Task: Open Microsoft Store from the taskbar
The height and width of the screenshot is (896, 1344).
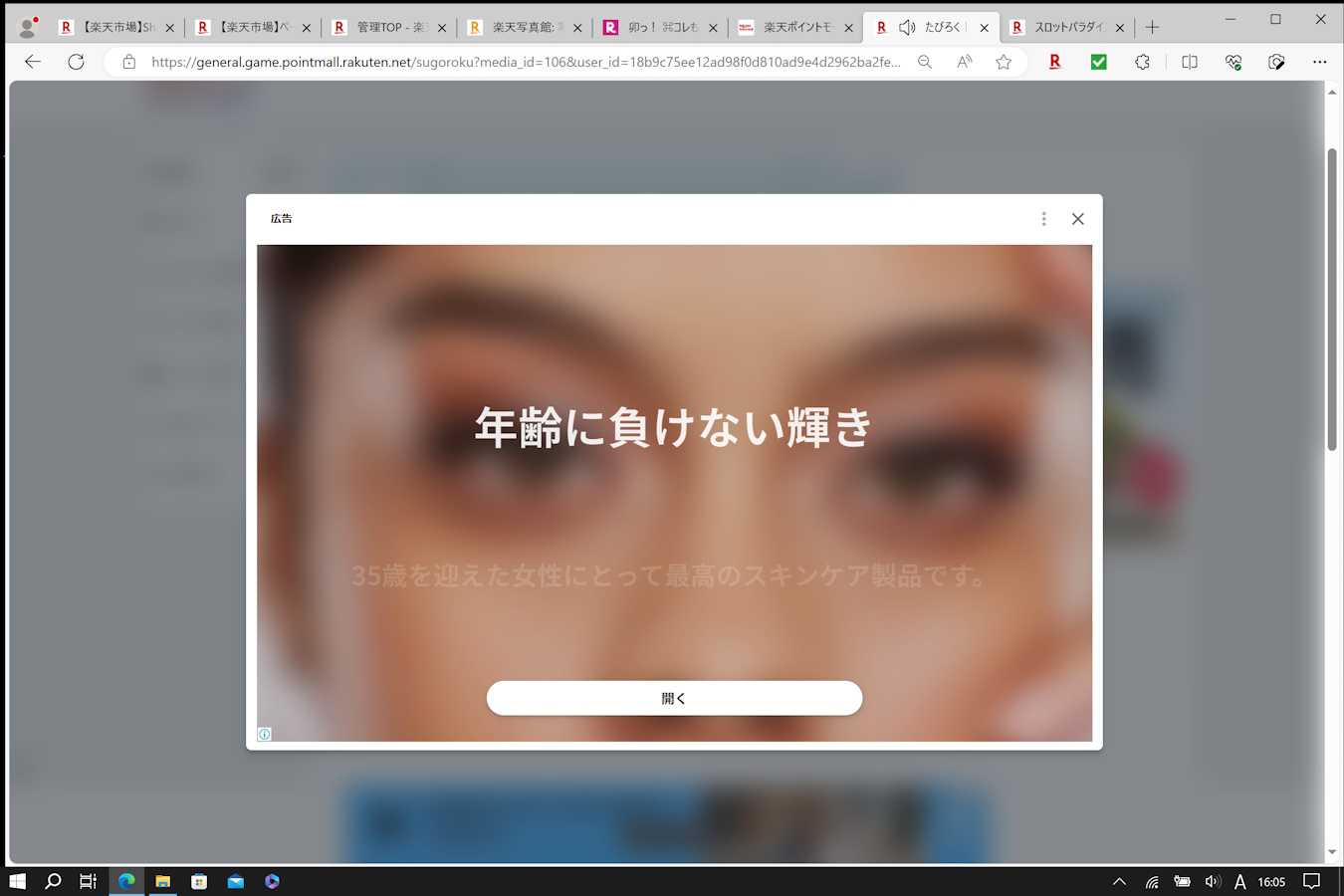Action: click(199, 881)
